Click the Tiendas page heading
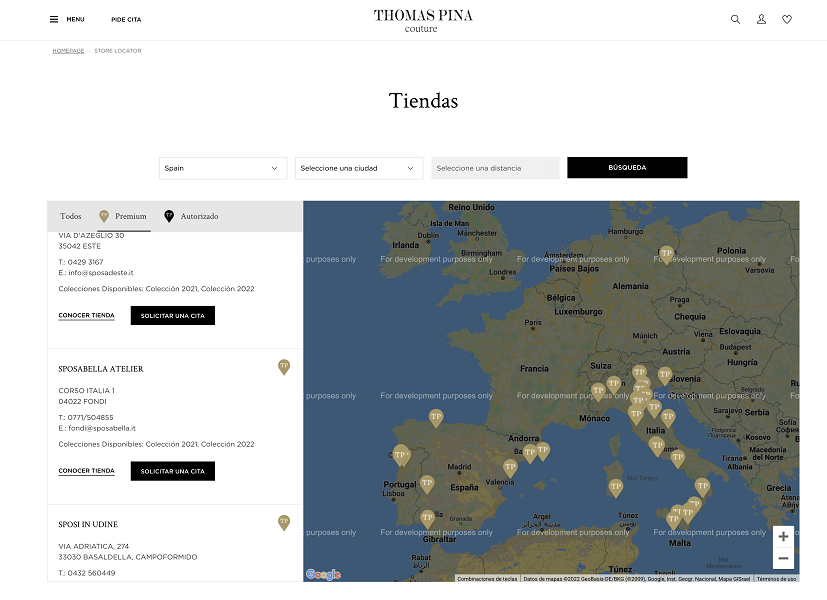Image resolution: width=827 pixels, height=600 pixels. [x=424, y=101]
